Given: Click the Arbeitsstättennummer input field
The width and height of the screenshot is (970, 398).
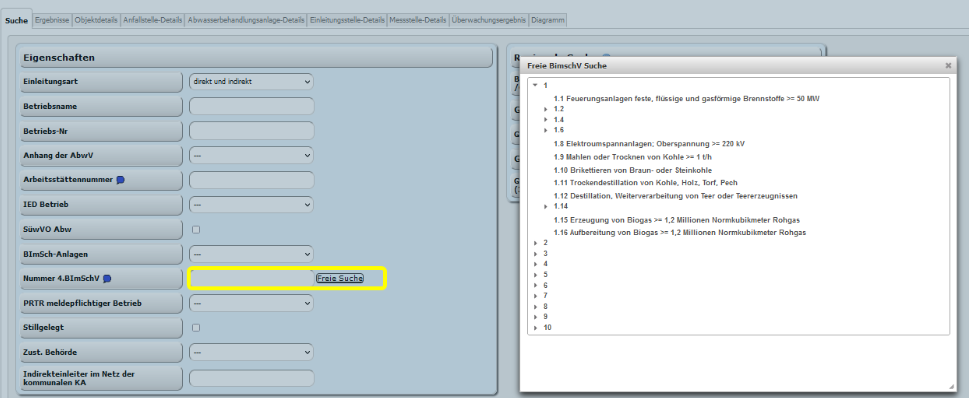Looking at the screenshot, I should point(251,180).
